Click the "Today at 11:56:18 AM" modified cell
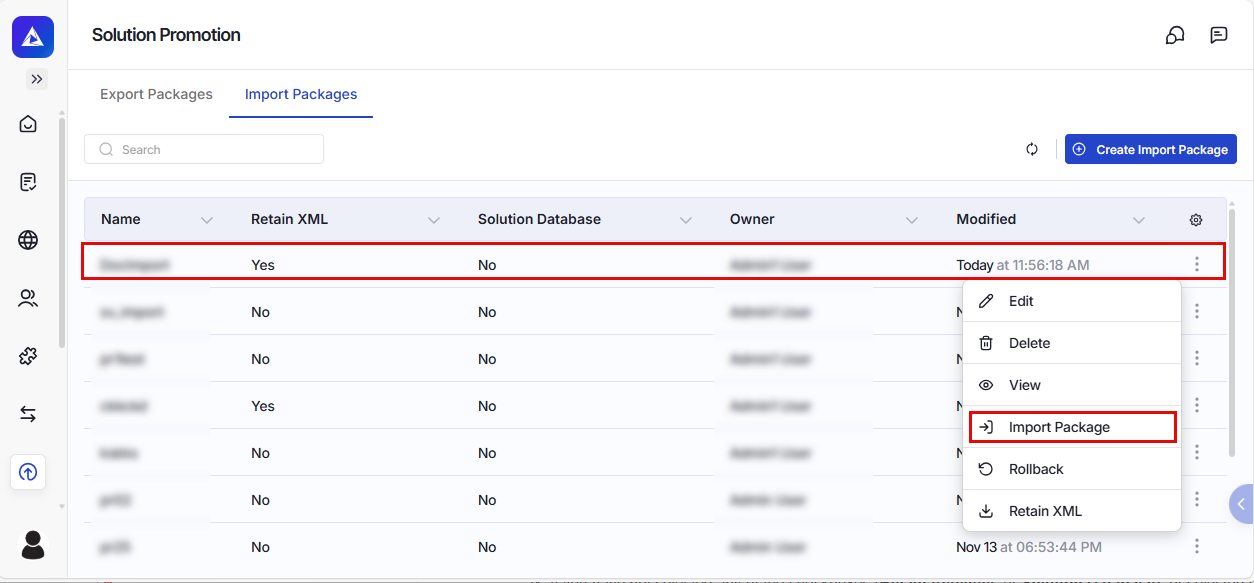The image size is (1254, 583). pos(1023,265)
